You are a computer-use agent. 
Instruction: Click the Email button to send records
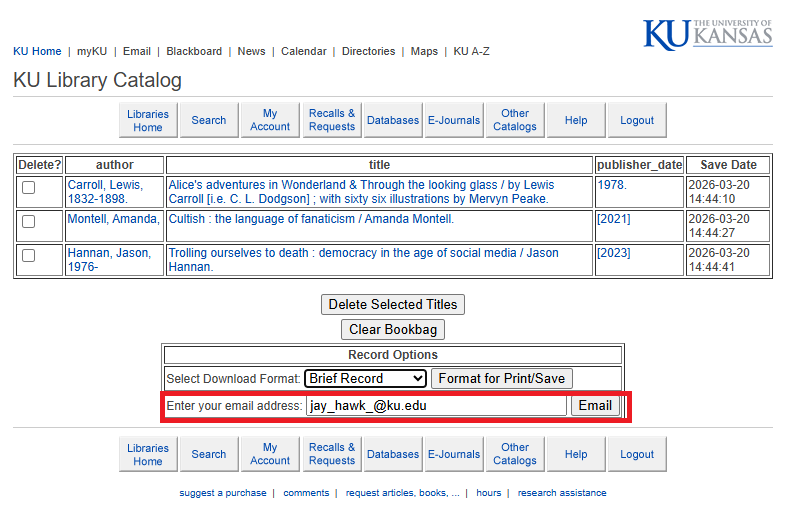[x=595, y=405]
